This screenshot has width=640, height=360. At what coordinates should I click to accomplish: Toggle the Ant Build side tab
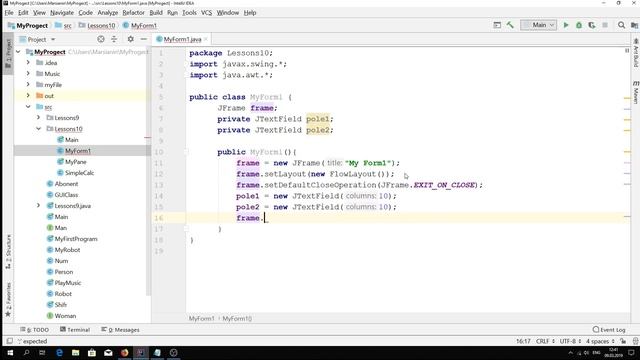[x=636, y=53]
